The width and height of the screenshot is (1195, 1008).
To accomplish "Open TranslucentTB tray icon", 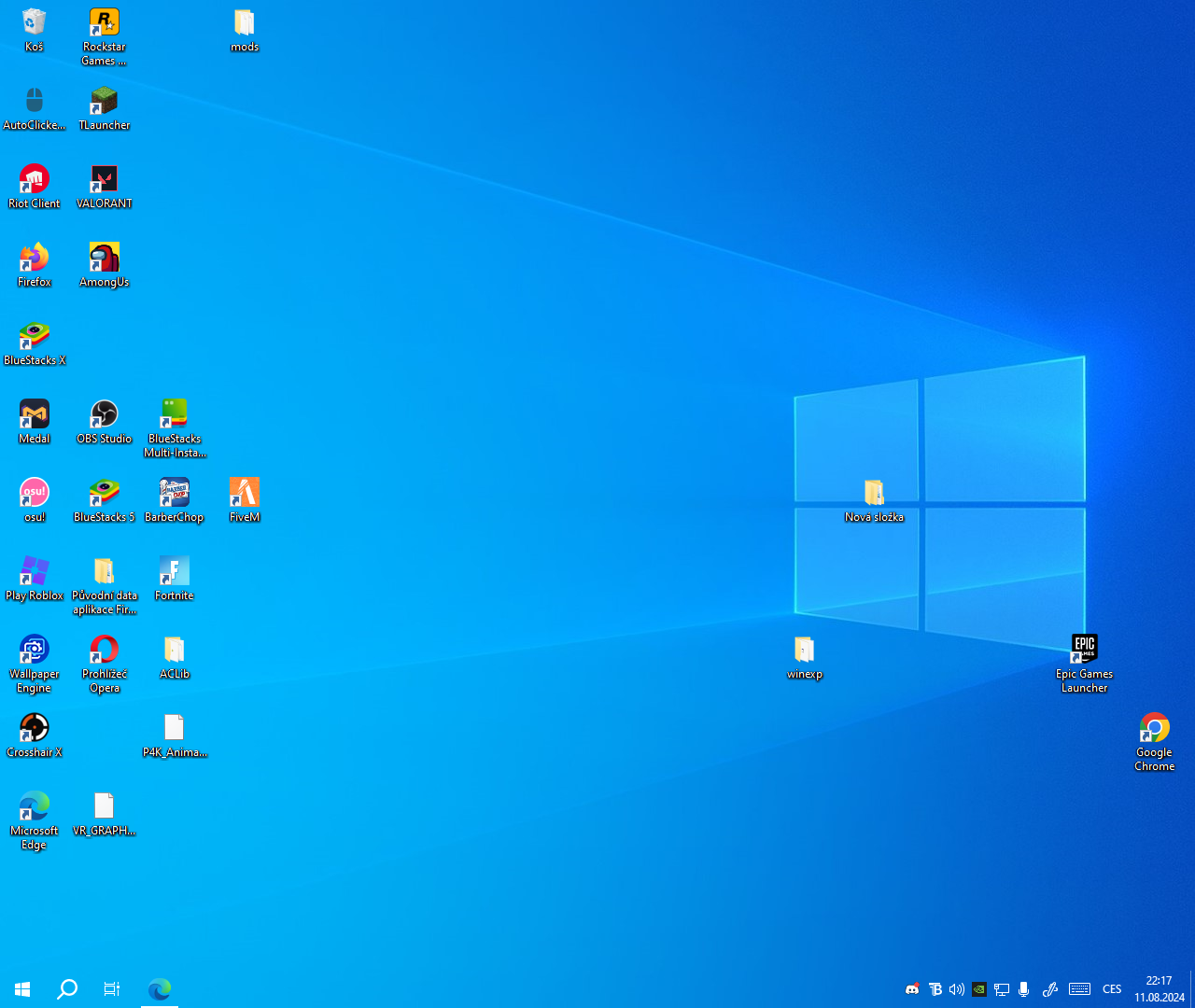I will click(935, 989).
